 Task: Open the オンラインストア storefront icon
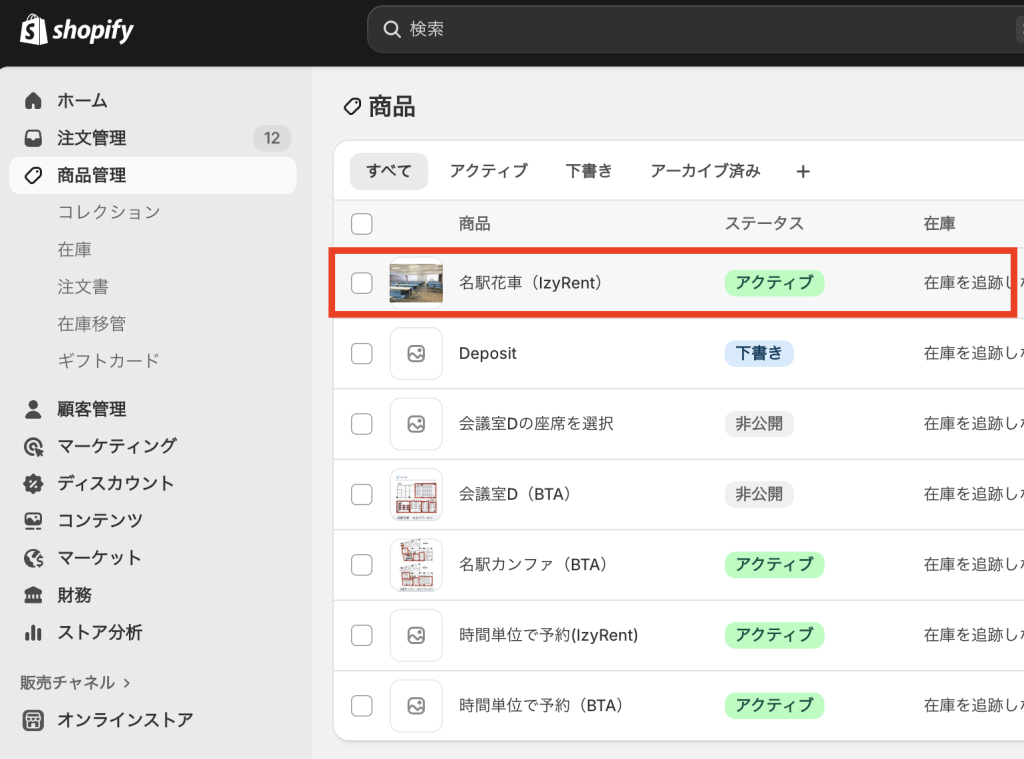tap(34, 720)
